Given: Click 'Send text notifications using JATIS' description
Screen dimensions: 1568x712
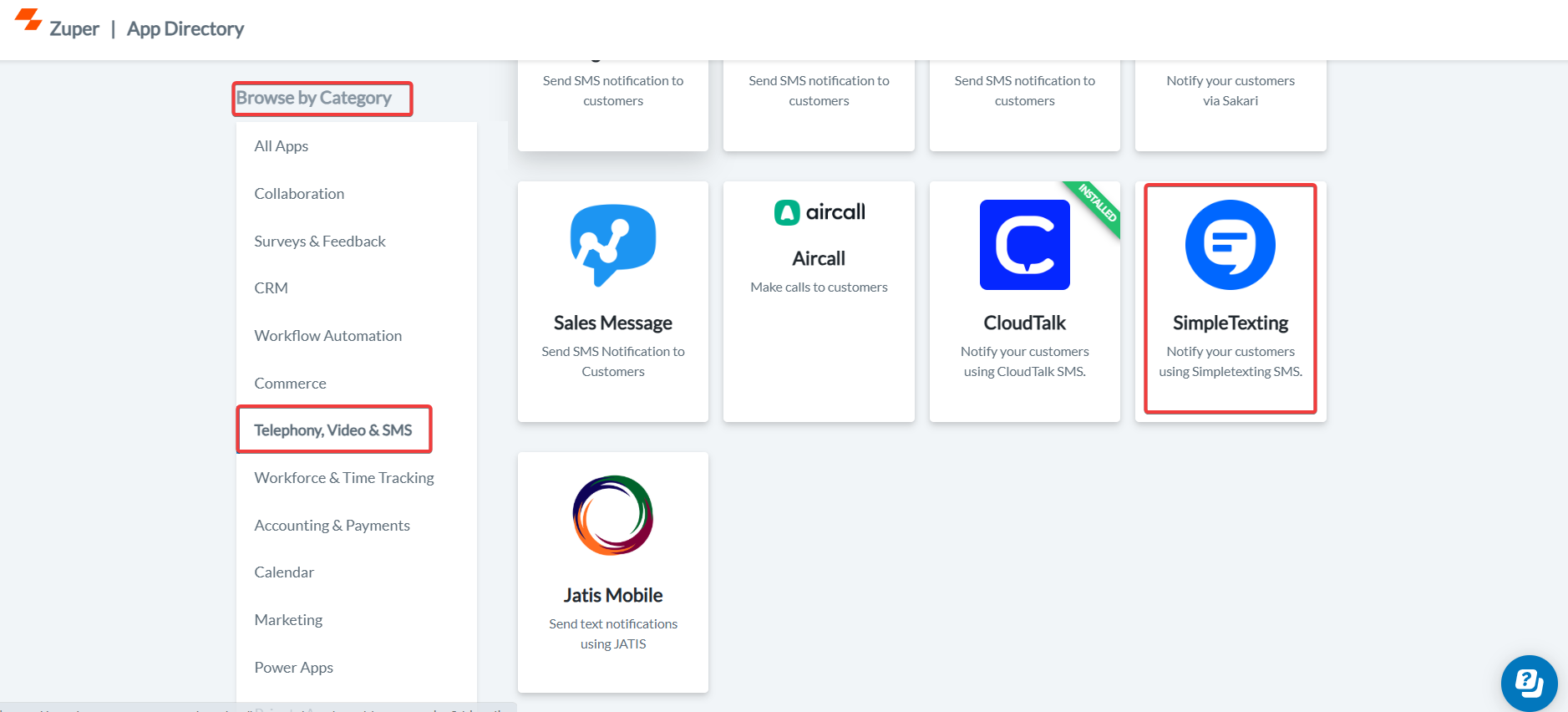Looking at the screenshot, I should pos(613,634).
